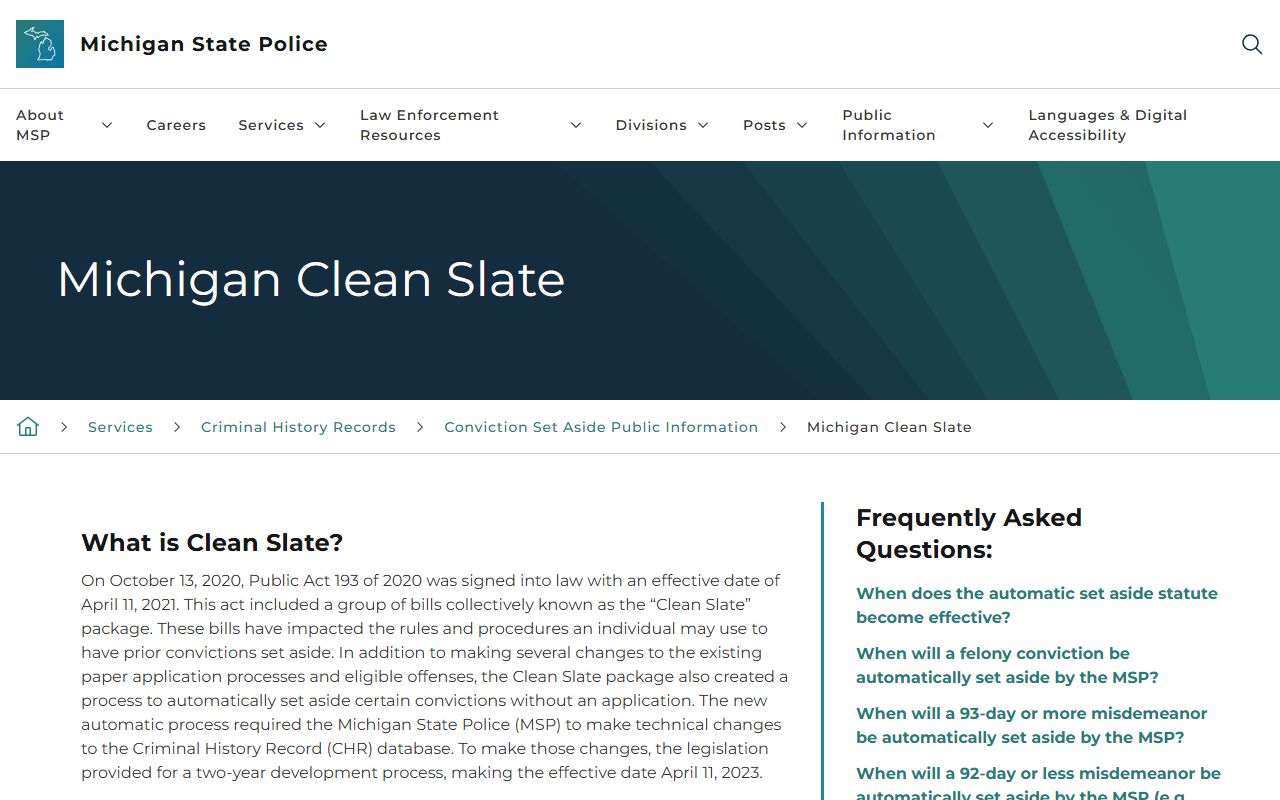Open the Posts navigation item
Viewport: 1280px width, 800px height.
pos(764,125)
